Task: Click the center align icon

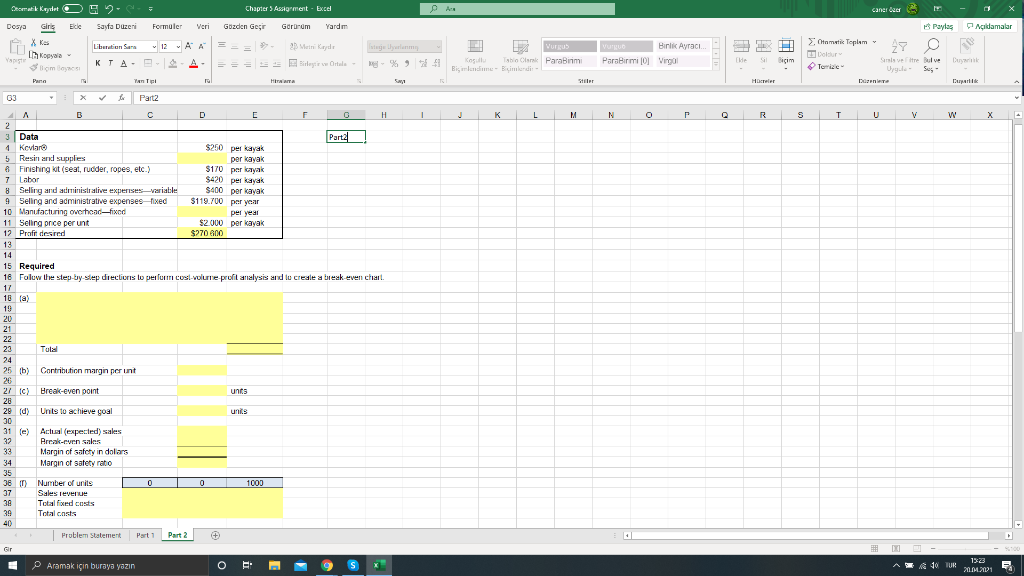Action: tap(234, 64)
